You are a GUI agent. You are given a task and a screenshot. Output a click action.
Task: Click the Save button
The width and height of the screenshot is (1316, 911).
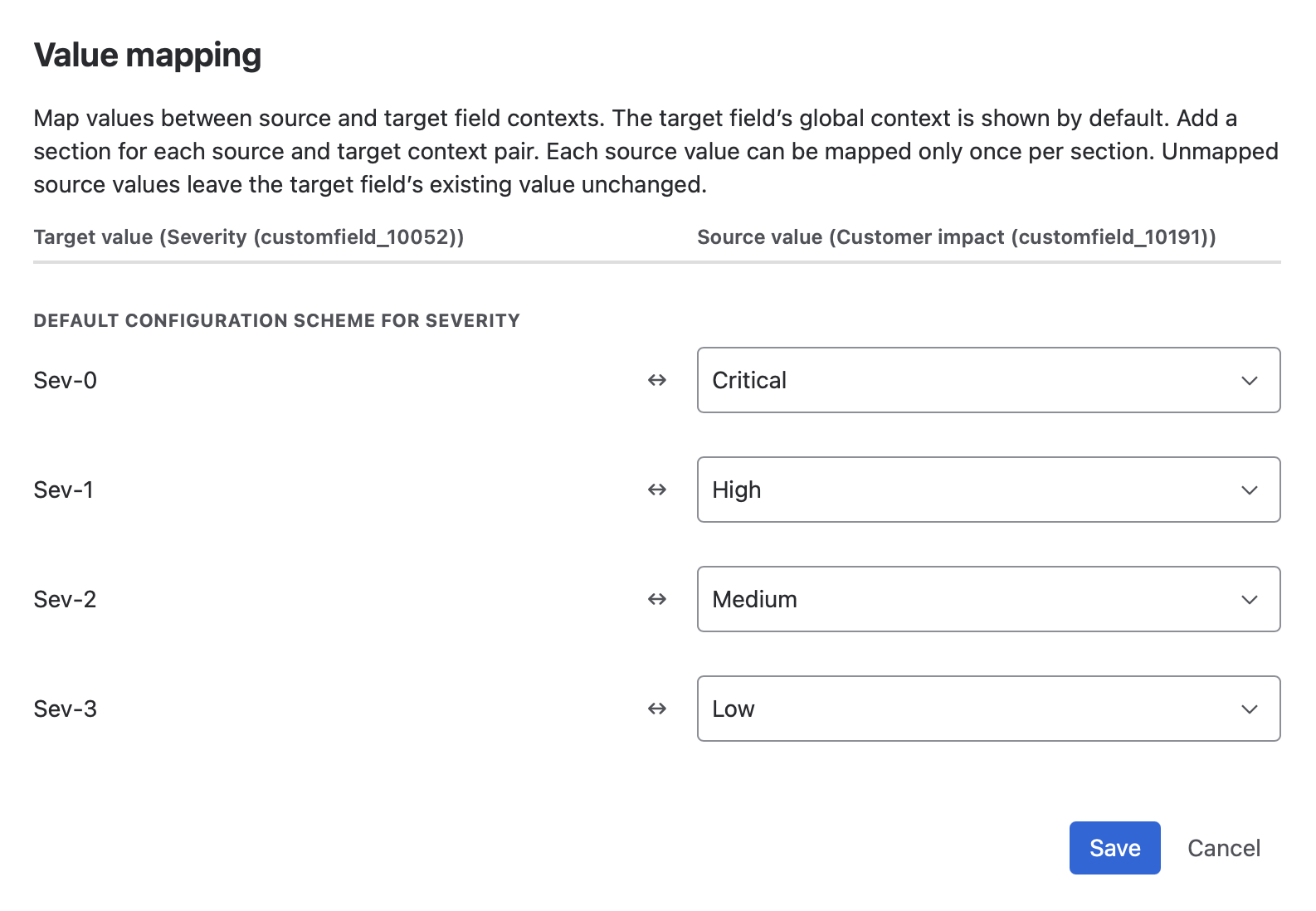1114,848
